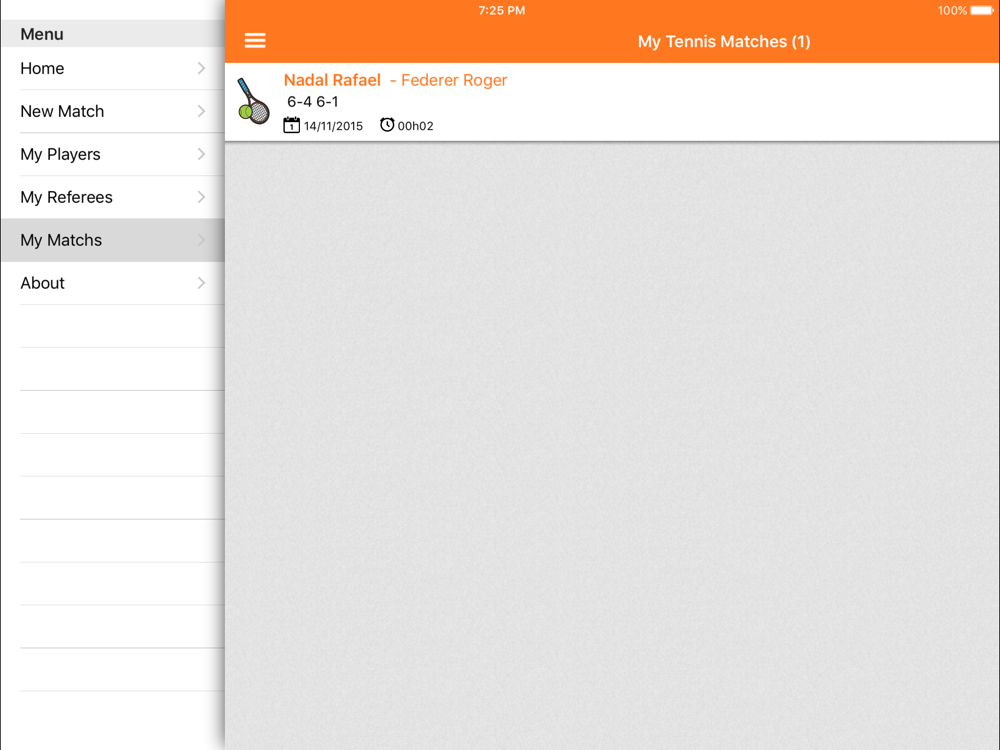Go to My Referees
Viewport: 1000px width, 750px height.
coord(113,197)
